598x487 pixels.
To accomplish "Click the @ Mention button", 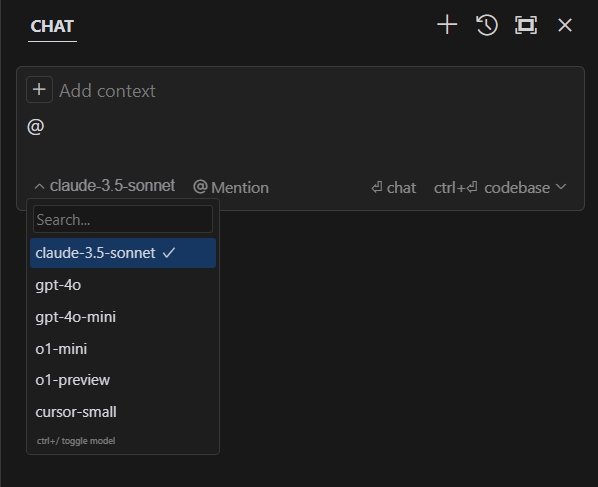I will coord(231,187).
